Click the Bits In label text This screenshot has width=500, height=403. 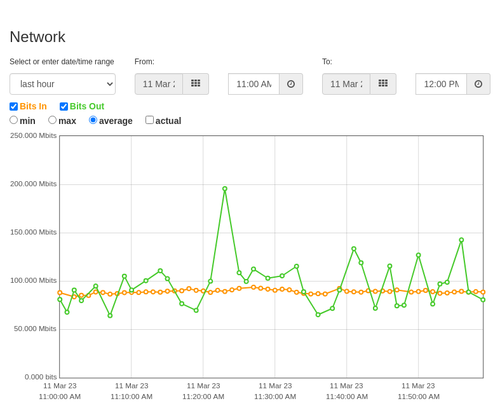pyautogui.click(x=33, y=106)
